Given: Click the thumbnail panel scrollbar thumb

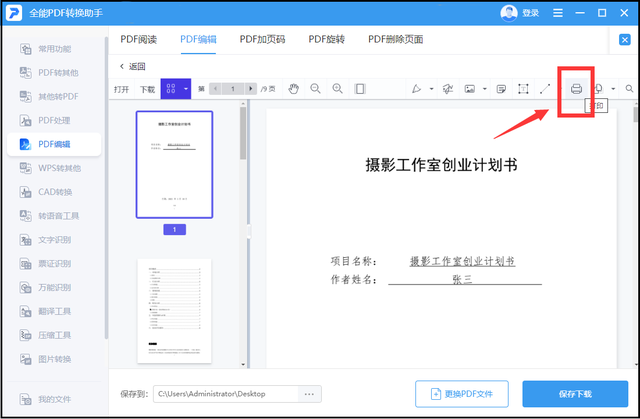Looking at the screenshot, I should click(243, 133).
